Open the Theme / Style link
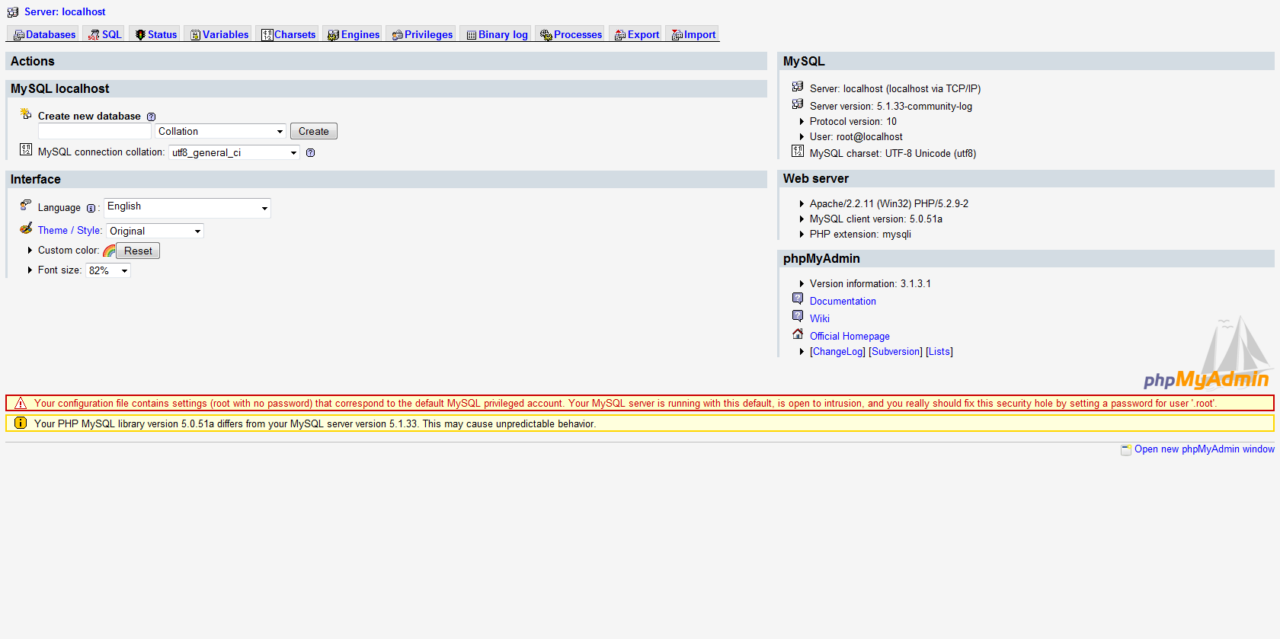Screen dimensions: 1280x639 [x=70, y=231]
